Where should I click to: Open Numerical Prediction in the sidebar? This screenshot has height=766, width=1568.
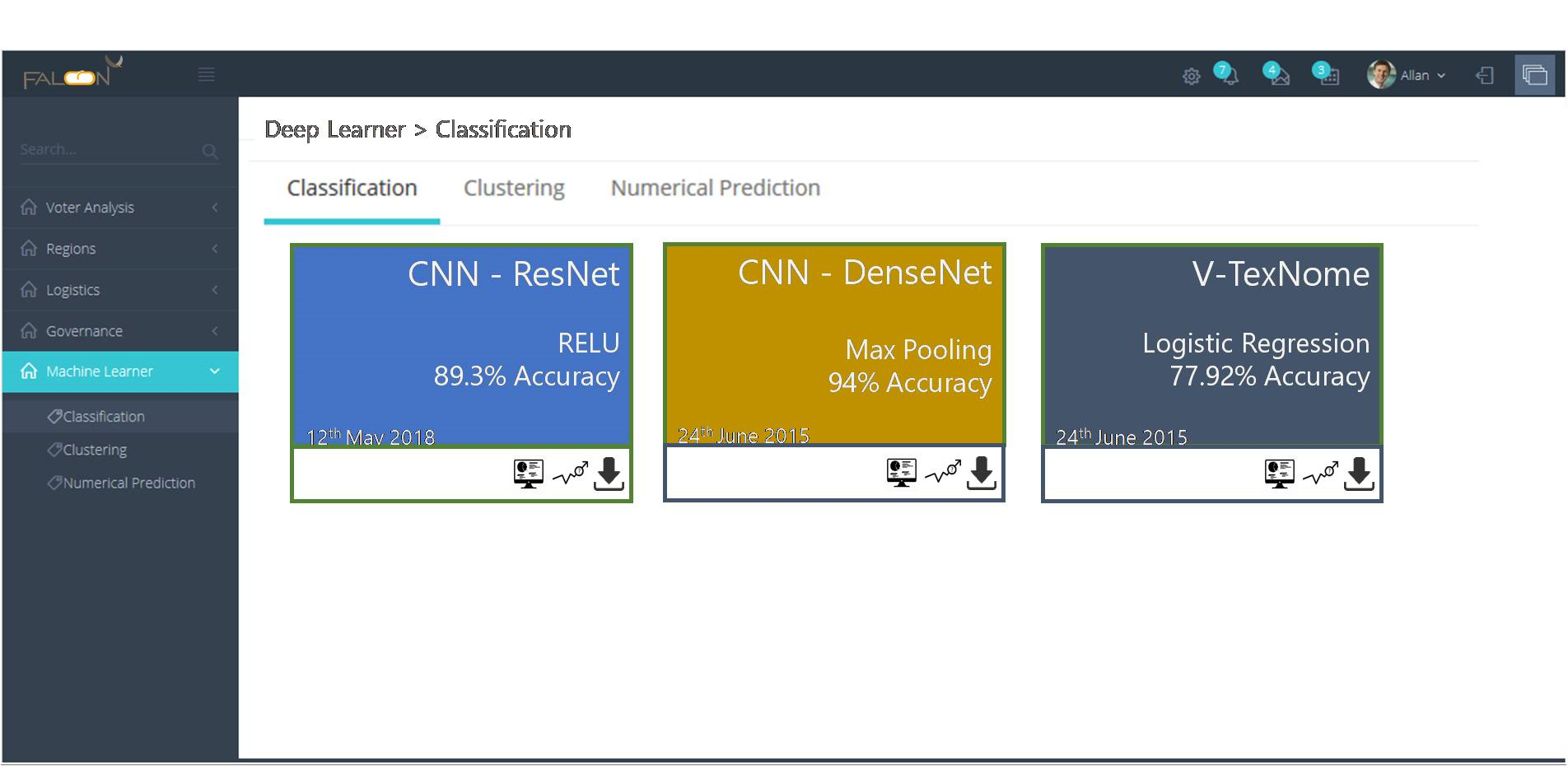point(128,483)
